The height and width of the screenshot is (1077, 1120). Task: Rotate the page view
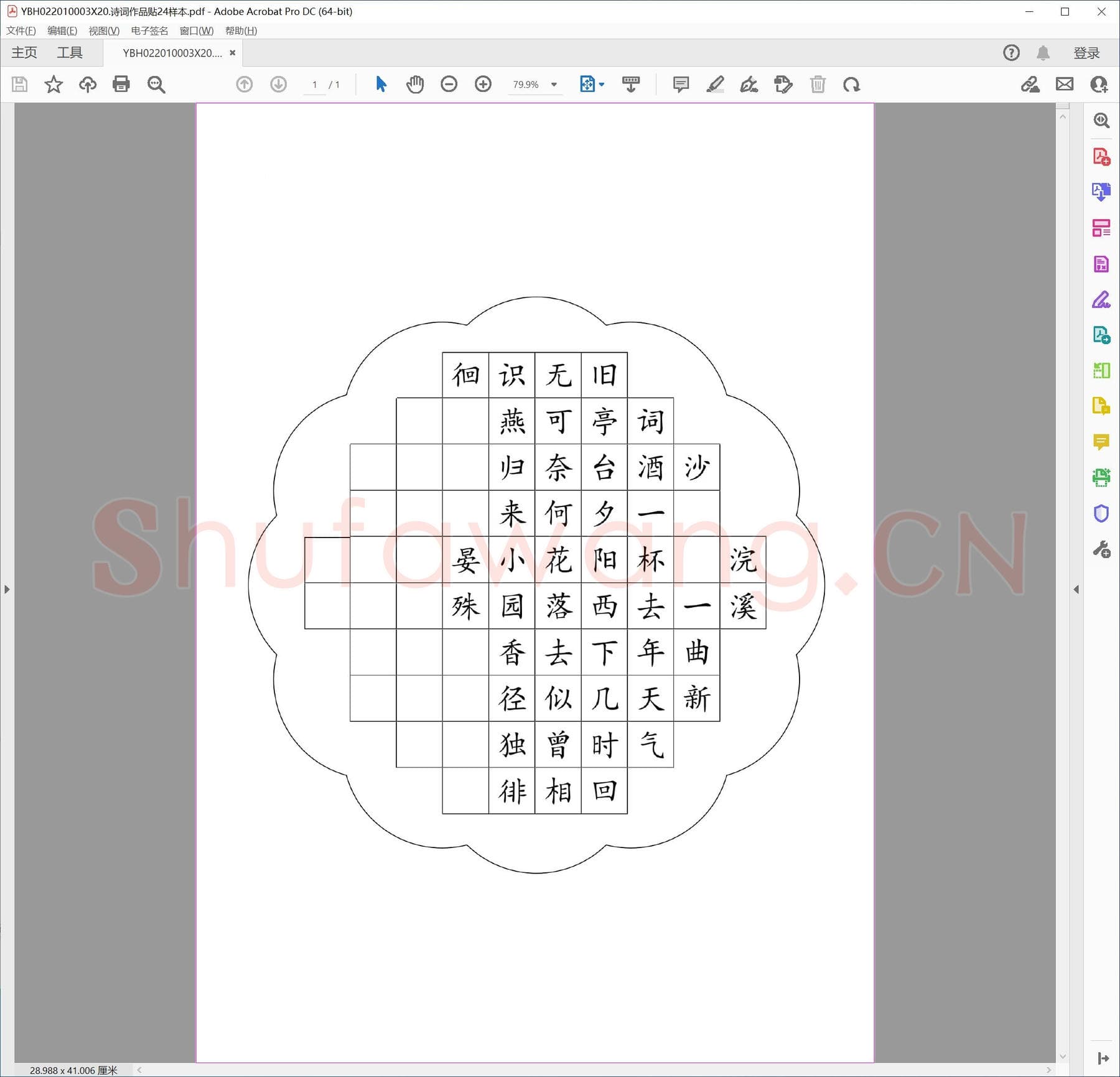point(852,85)
